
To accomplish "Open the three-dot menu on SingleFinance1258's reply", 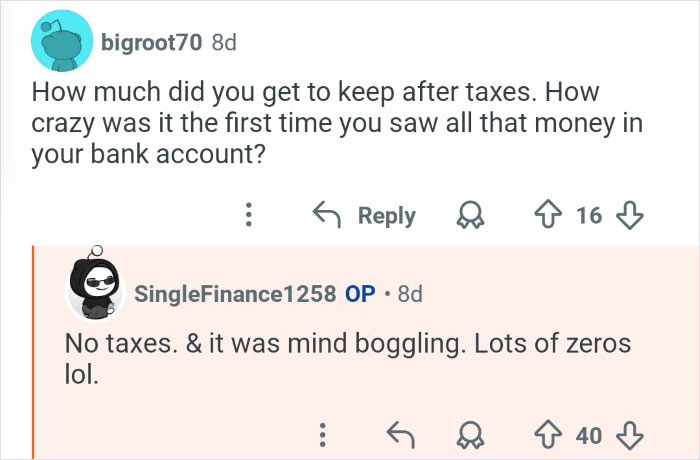I will coord(322,435).
